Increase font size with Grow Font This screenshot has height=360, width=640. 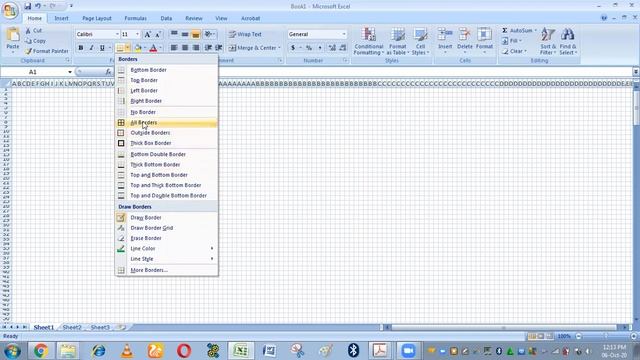pyautogui.click(x=148, y=34)
